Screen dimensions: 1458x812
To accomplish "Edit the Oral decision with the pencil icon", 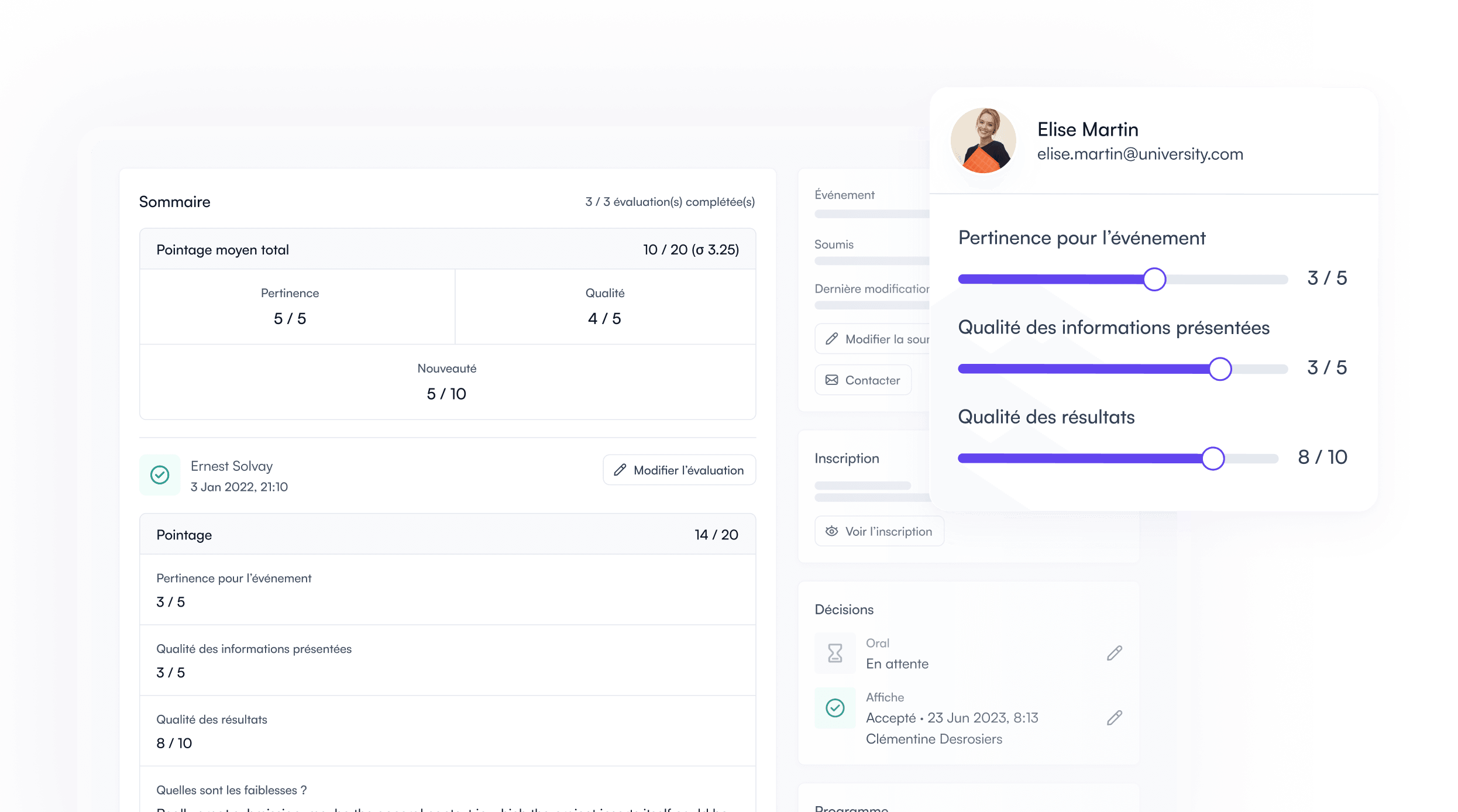I will (x=1115, y=653).
